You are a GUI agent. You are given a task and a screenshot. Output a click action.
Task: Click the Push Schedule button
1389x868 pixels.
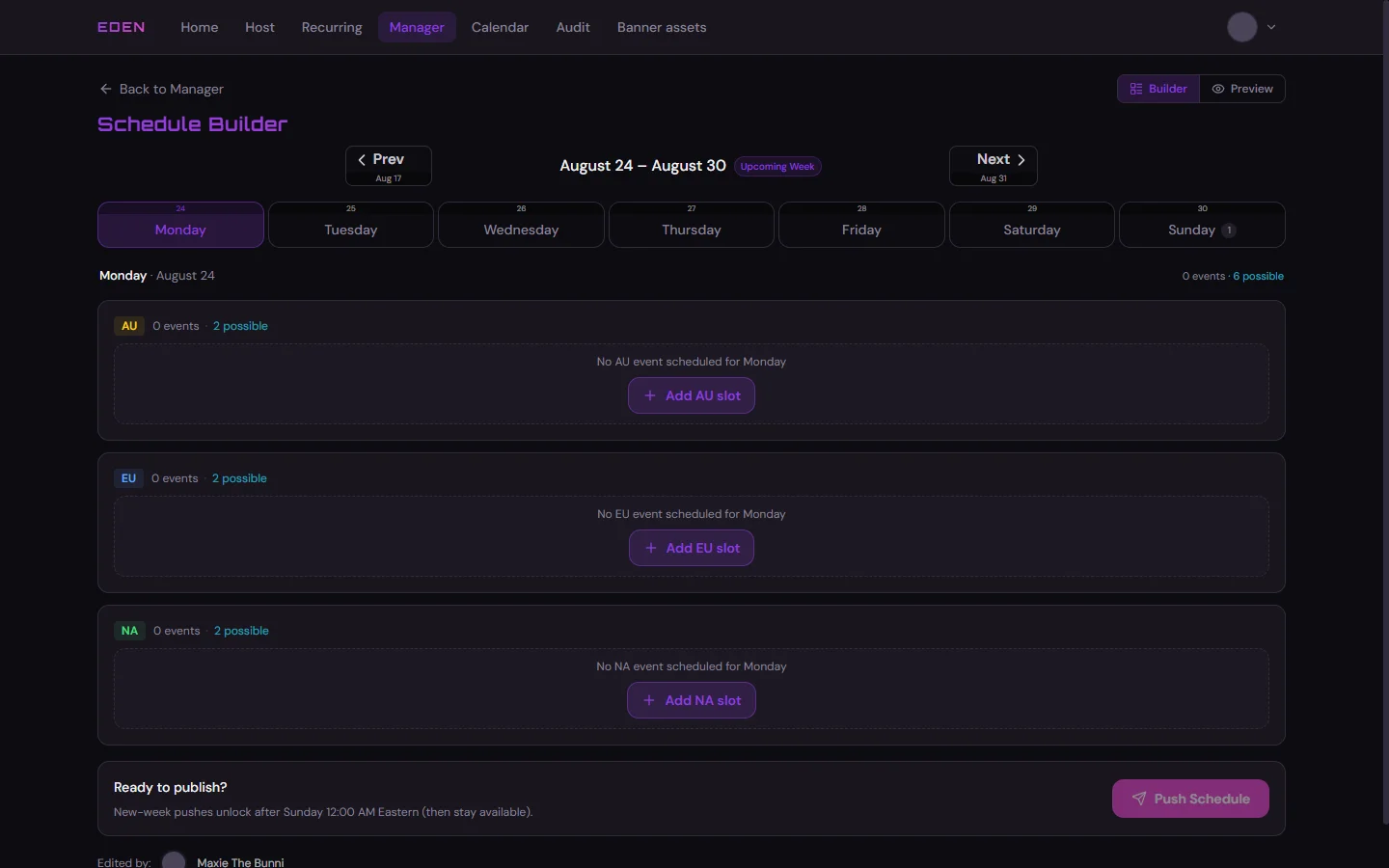1190,799
